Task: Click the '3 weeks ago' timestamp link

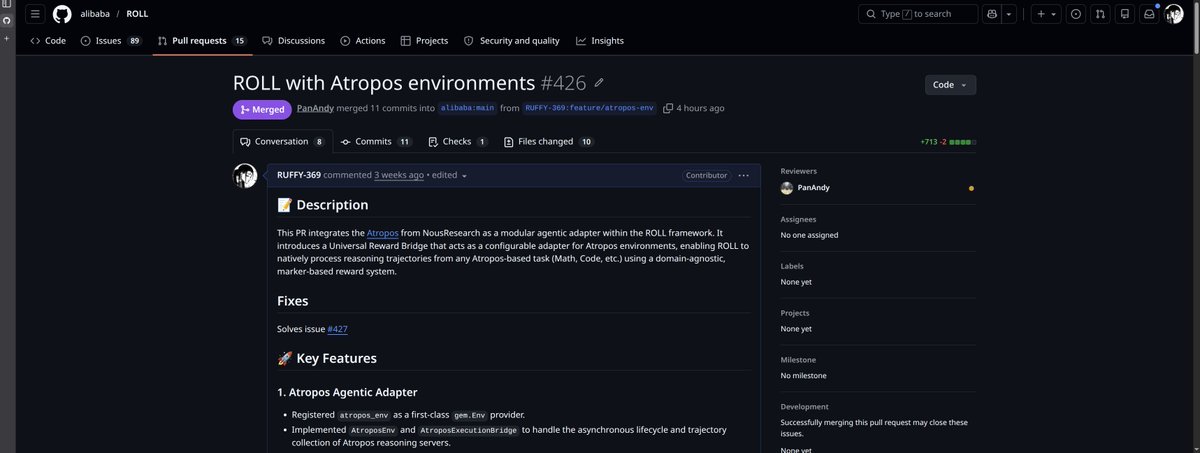Action: (x=399, y=175)
